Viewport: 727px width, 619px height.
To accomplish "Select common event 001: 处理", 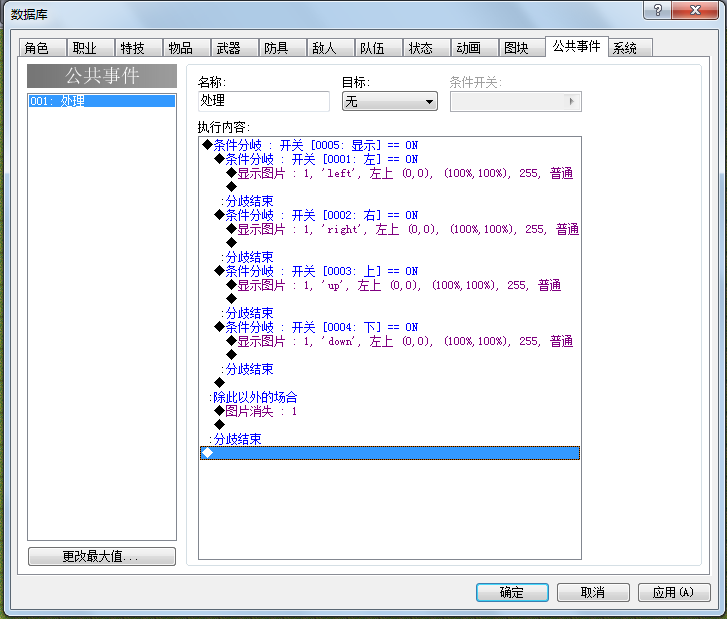I will pyautogui.click(x=102, y=101).
